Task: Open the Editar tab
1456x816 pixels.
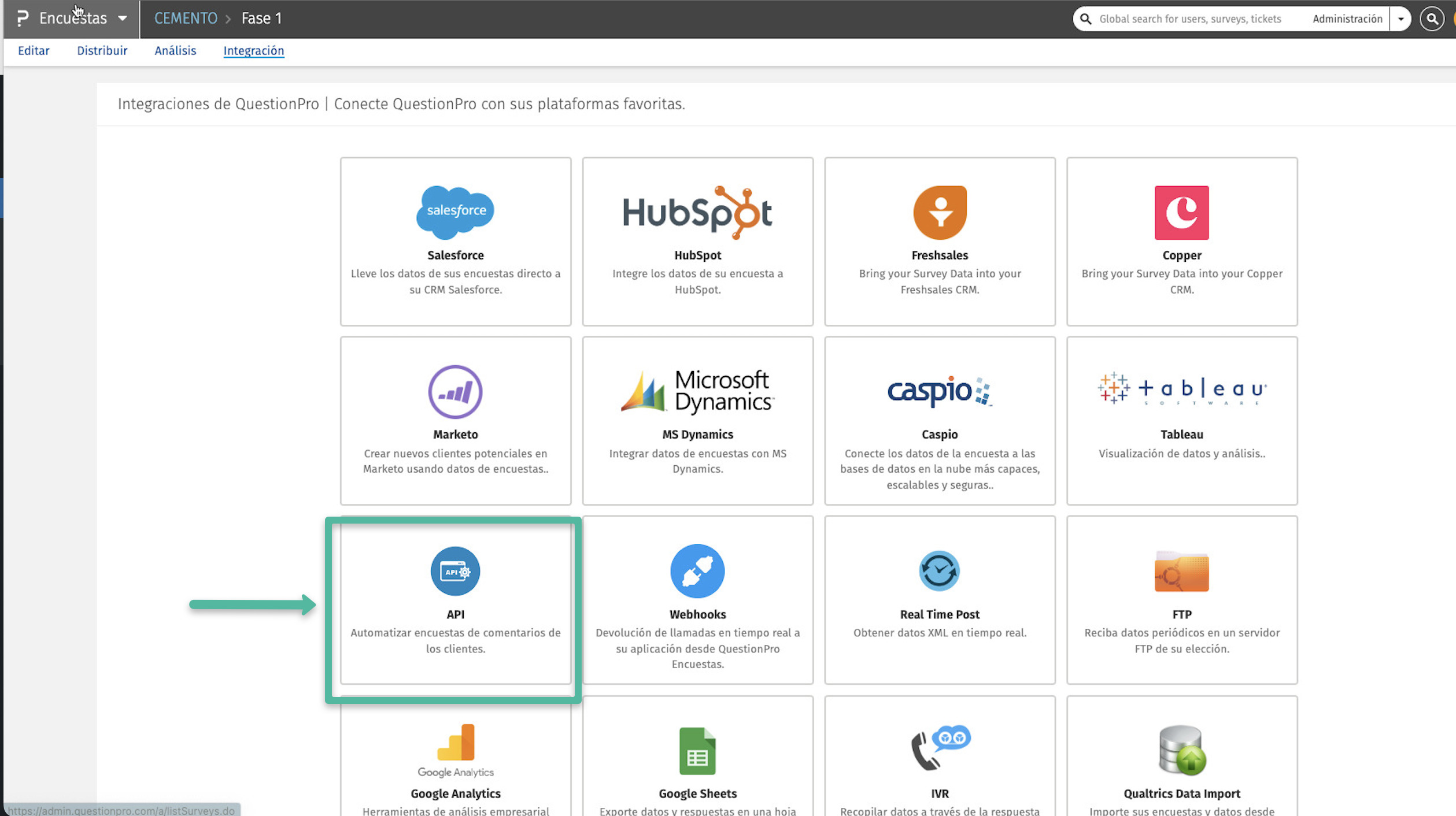Action: point(34,51)
